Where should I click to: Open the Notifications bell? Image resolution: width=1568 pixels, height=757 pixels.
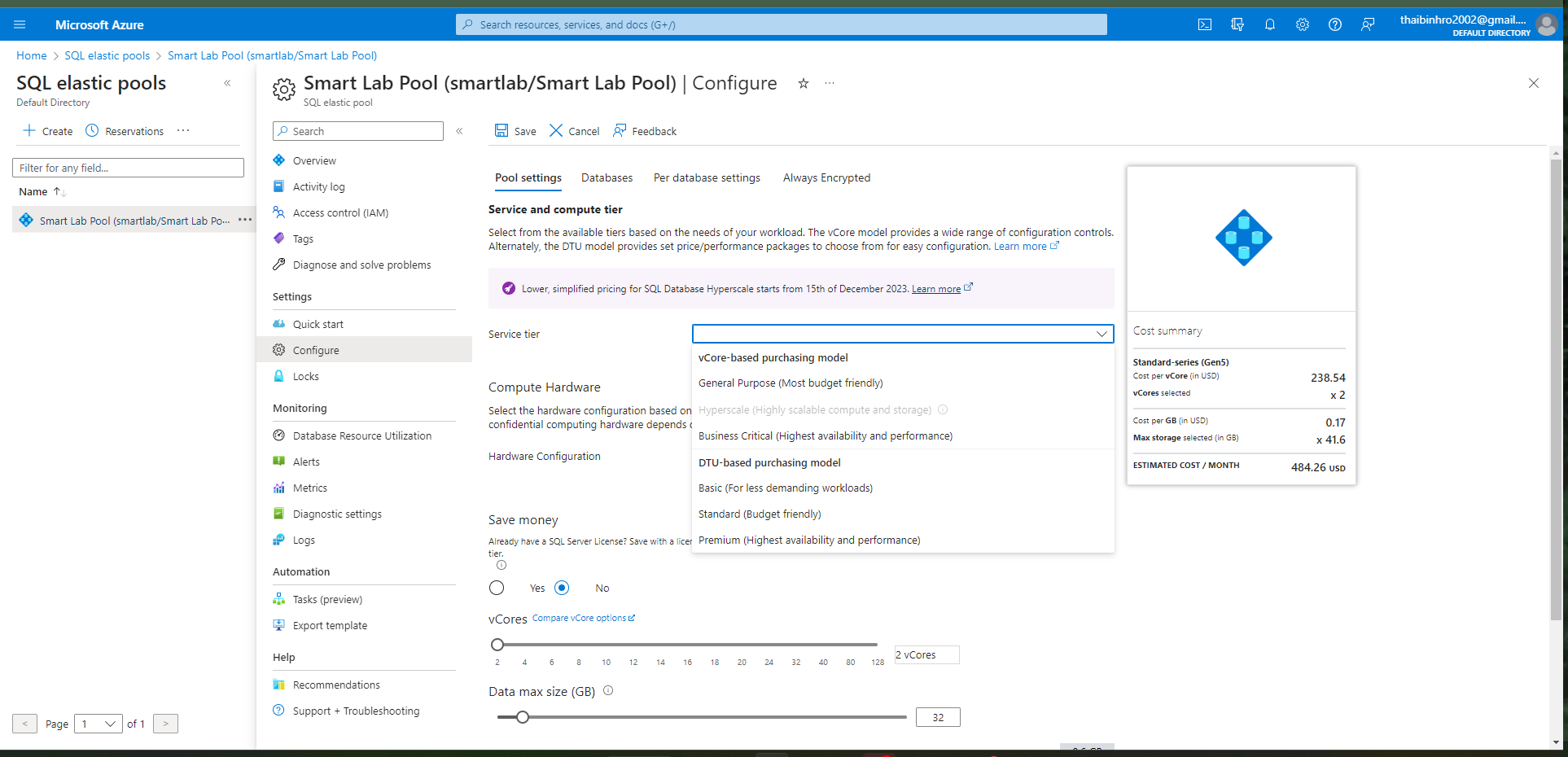pos(1270,24)
